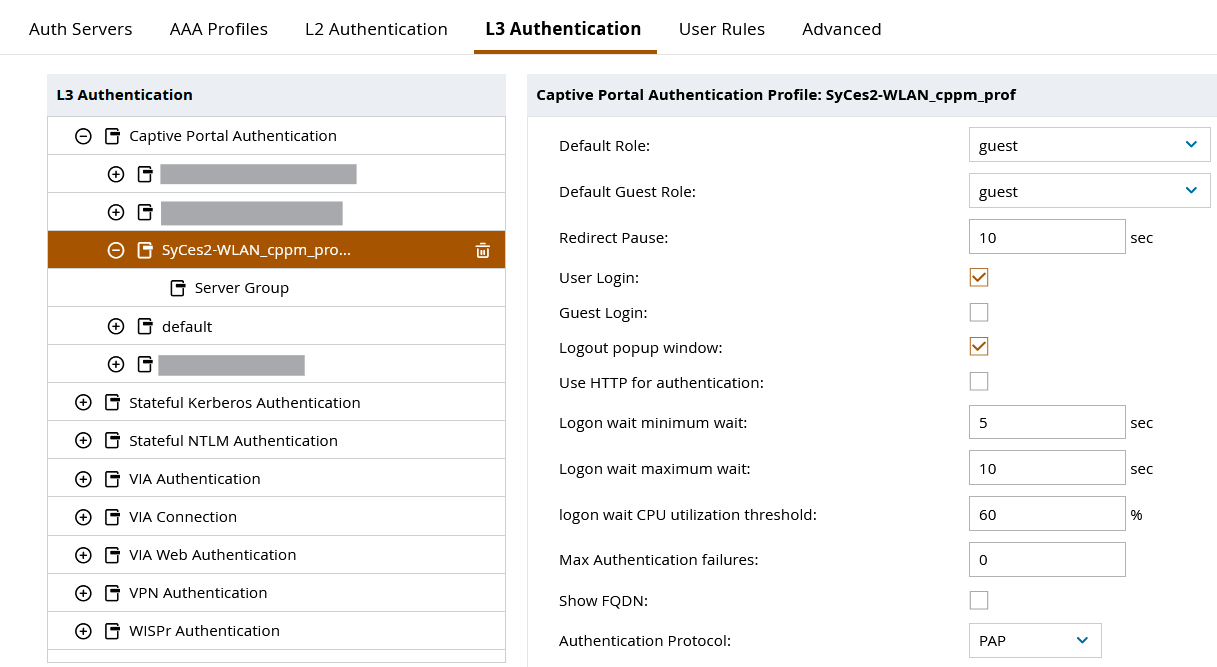Collapse the Captive Portal Authentication tree

pos(83,136)
